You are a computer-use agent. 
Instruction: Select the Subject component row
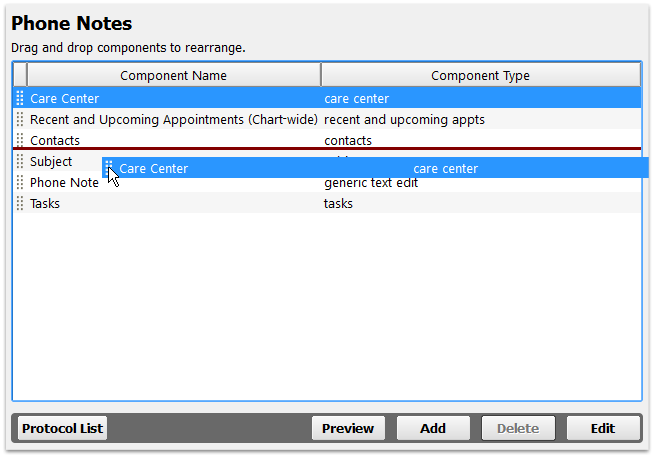(x=327, y=161)
